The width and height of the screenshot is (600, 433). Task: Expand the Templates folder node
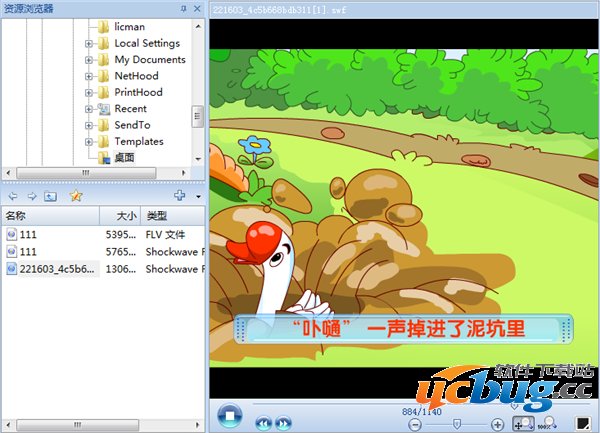click(x=89, y=142)
